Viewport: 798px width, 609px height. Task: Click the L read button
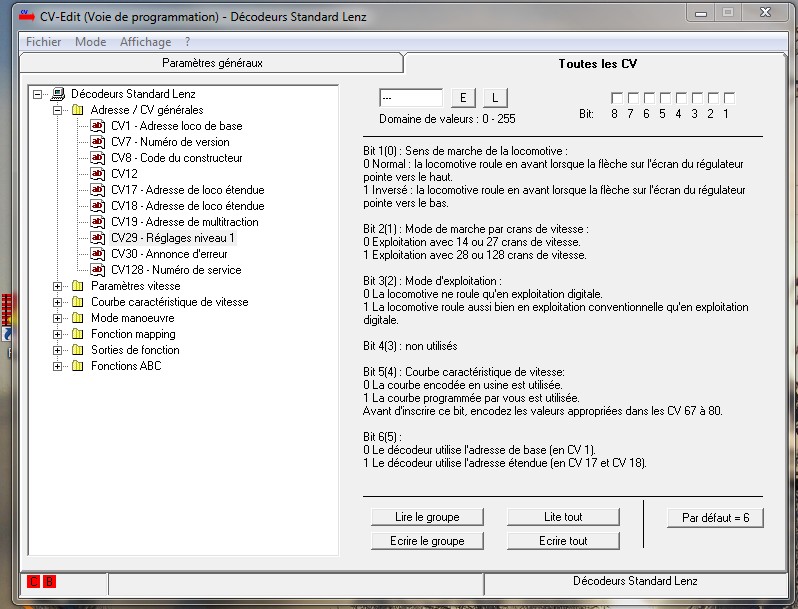[495, 98]
